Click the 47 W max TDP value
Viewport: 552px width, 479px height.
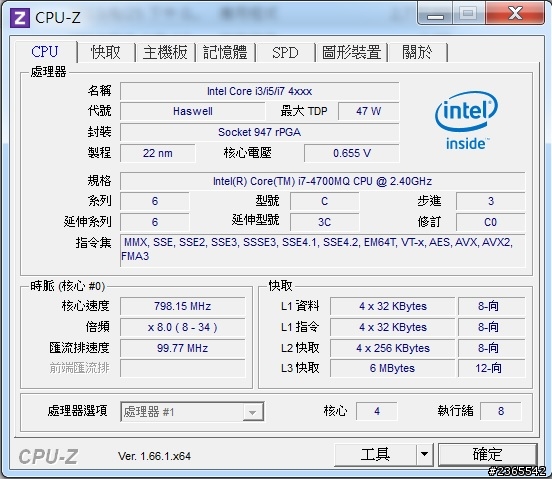click(368, 111)
